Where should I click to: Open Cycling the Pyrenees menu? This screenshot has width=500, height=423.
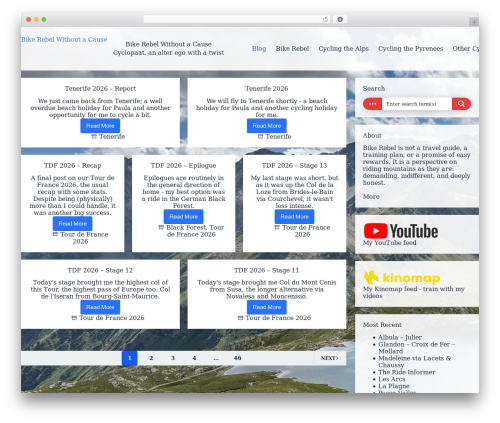pyautogui.click(x=411, y=48)
